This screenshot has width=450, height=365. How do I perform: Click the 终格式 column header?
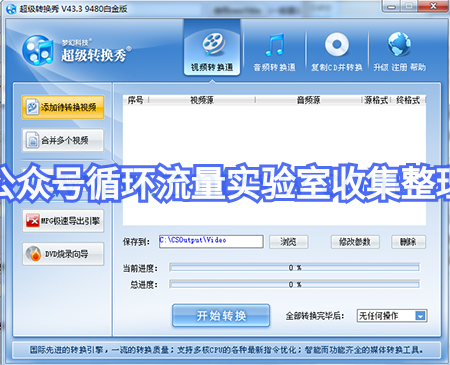point(408,100)
